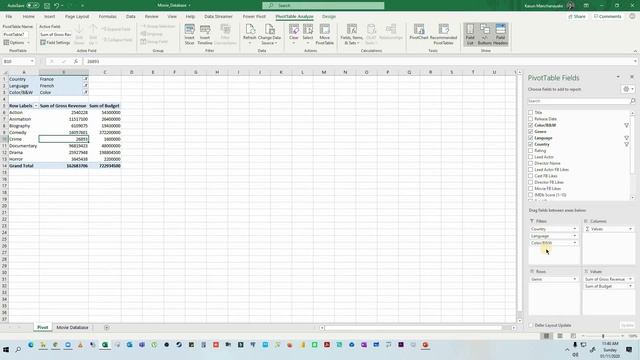Open Change Data Source
Viewport: 640px width, 360px height.
269,34
